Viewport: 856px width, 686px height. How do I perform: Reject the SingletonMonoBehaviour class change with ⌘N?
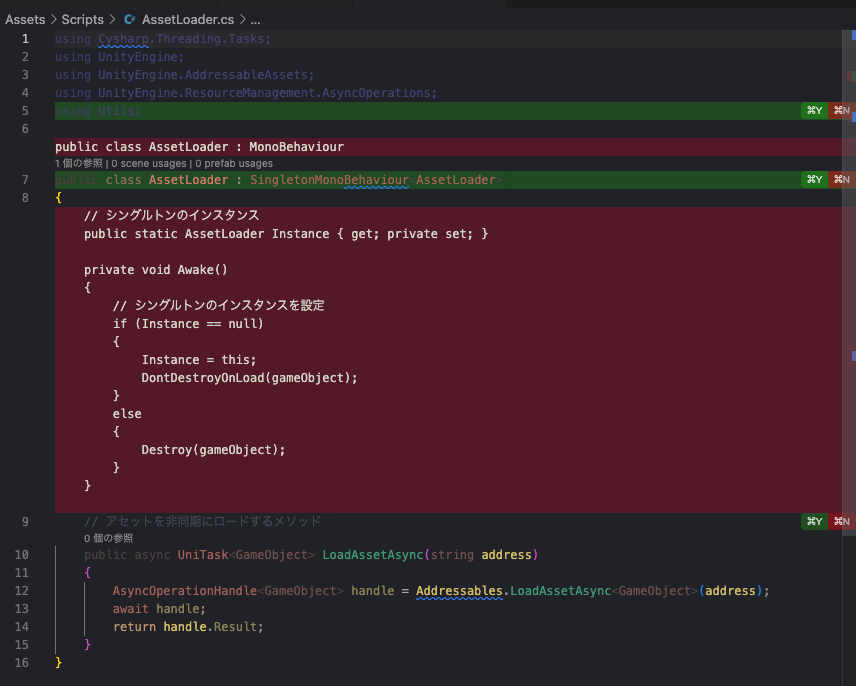(x=841, y=180)
